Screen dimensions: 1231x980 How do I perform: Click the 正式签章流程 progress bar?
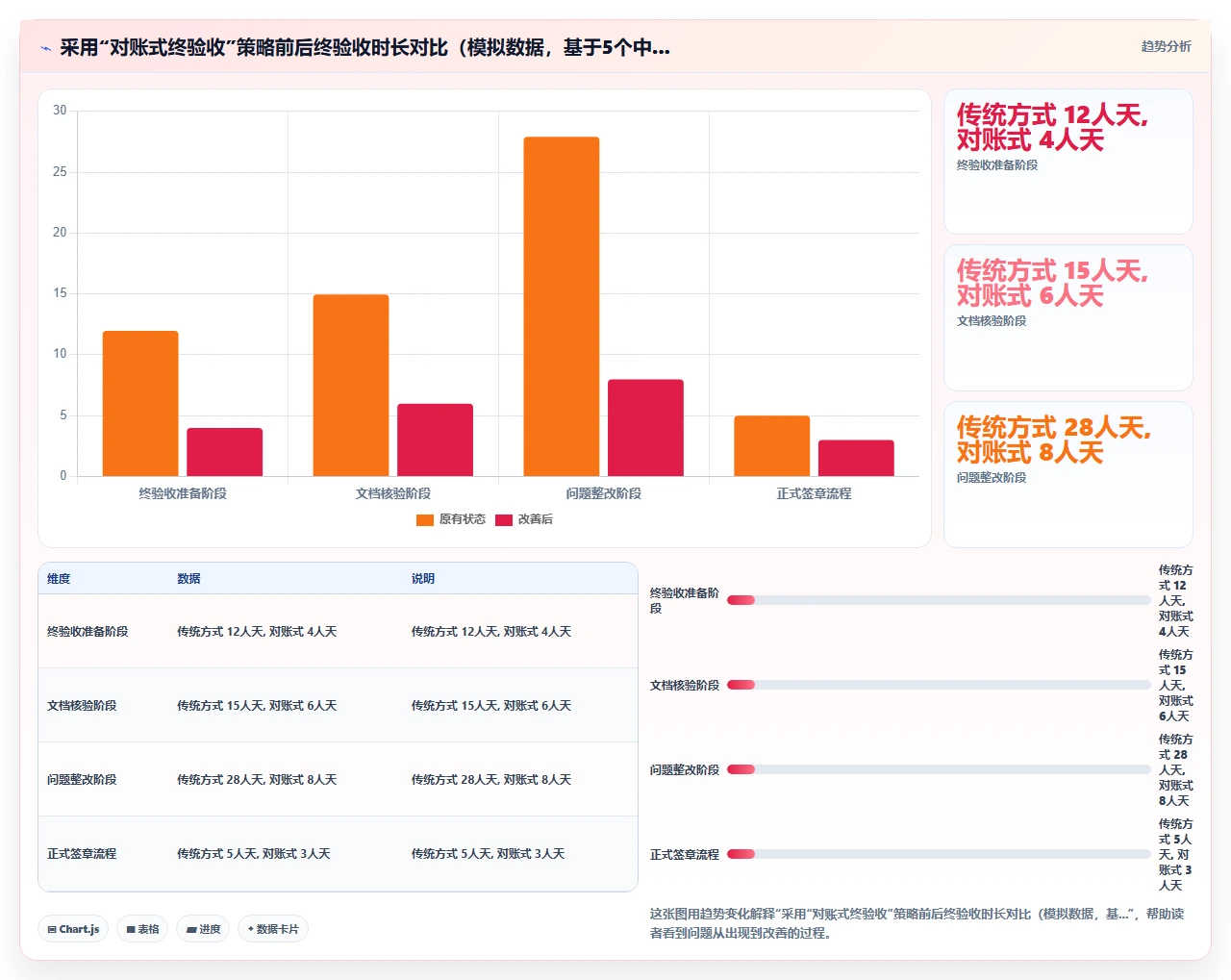click(x=939, y=854)
